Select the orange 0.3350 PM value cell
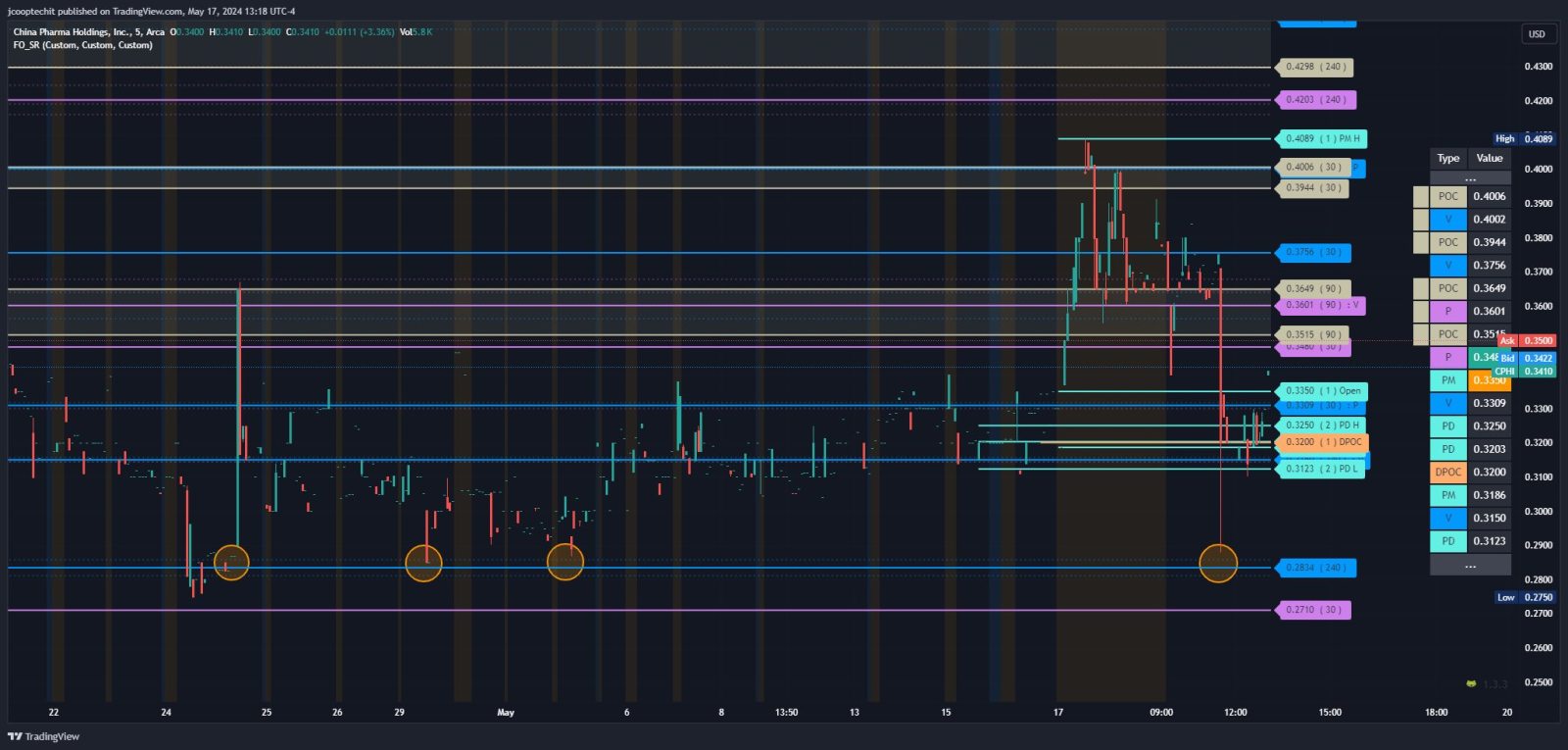The height and width of the screenshot is (750, 1568). coord(1489,380)
